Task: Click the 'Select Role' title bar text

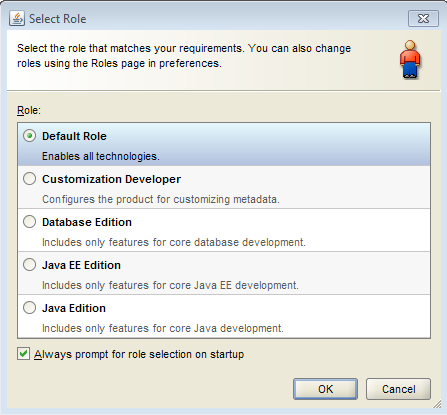Action: (58, 19)
